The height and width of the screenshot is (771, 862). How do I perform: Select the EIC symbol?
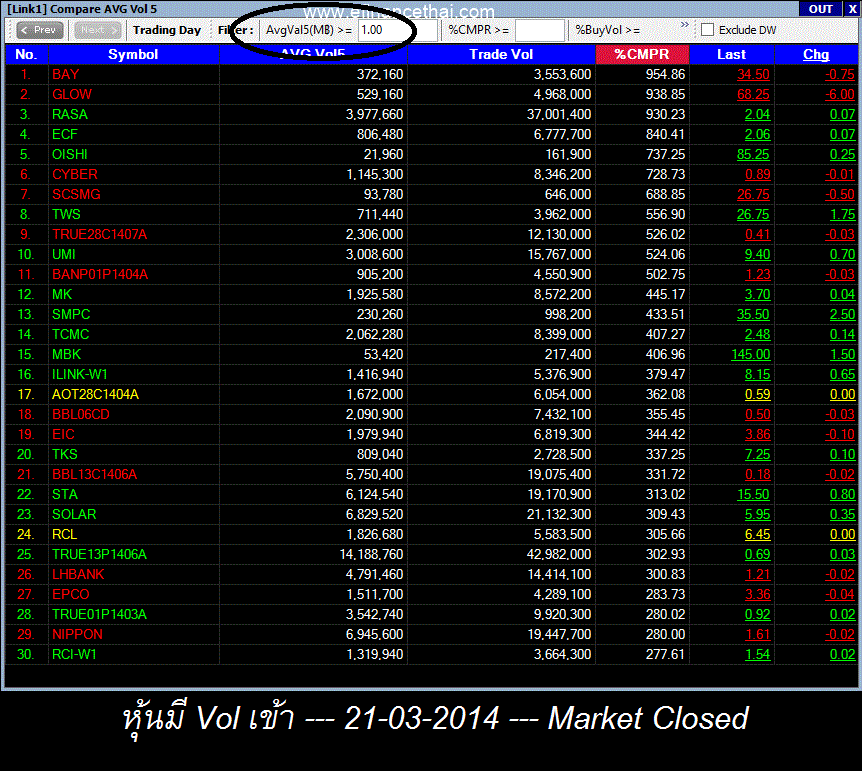click(x=63, y=434)
